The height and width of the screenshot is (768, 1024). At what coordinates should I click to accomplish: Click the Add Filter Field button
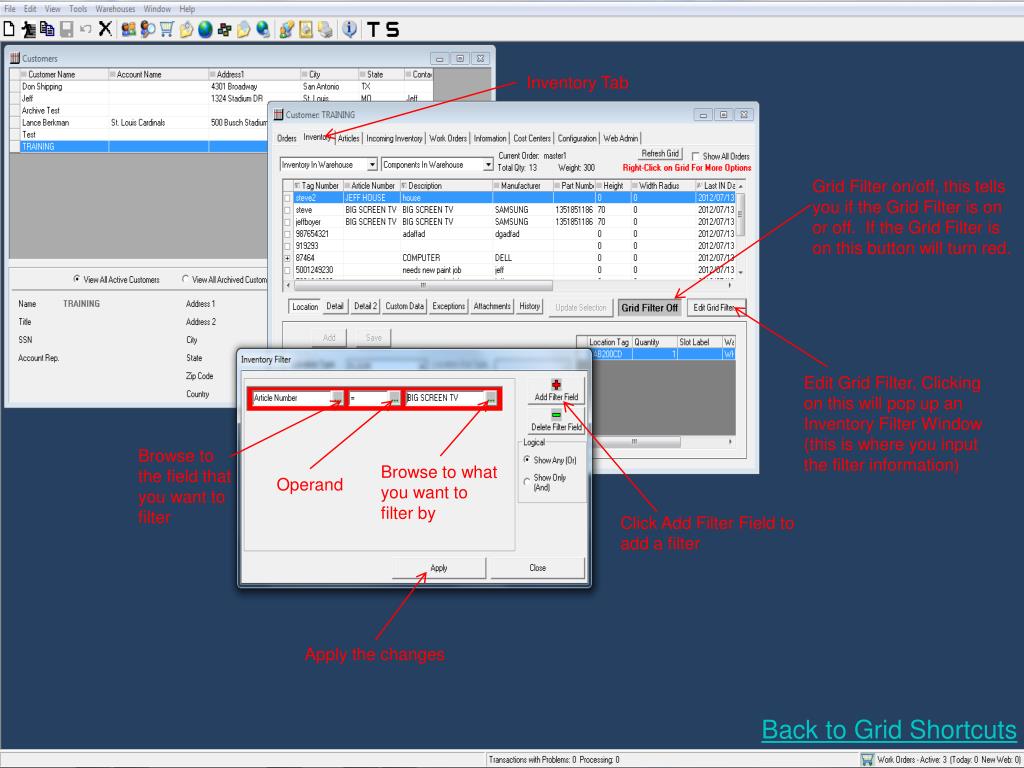click(556, 390)
